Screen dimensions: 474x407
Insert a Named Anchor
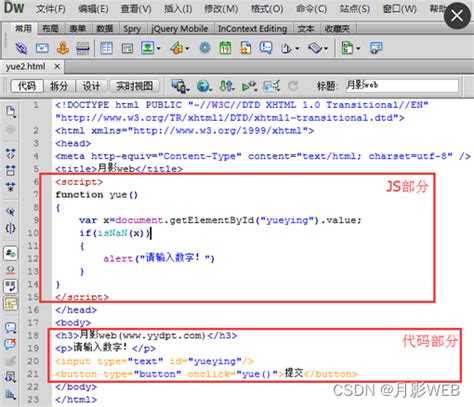(63, 48)
